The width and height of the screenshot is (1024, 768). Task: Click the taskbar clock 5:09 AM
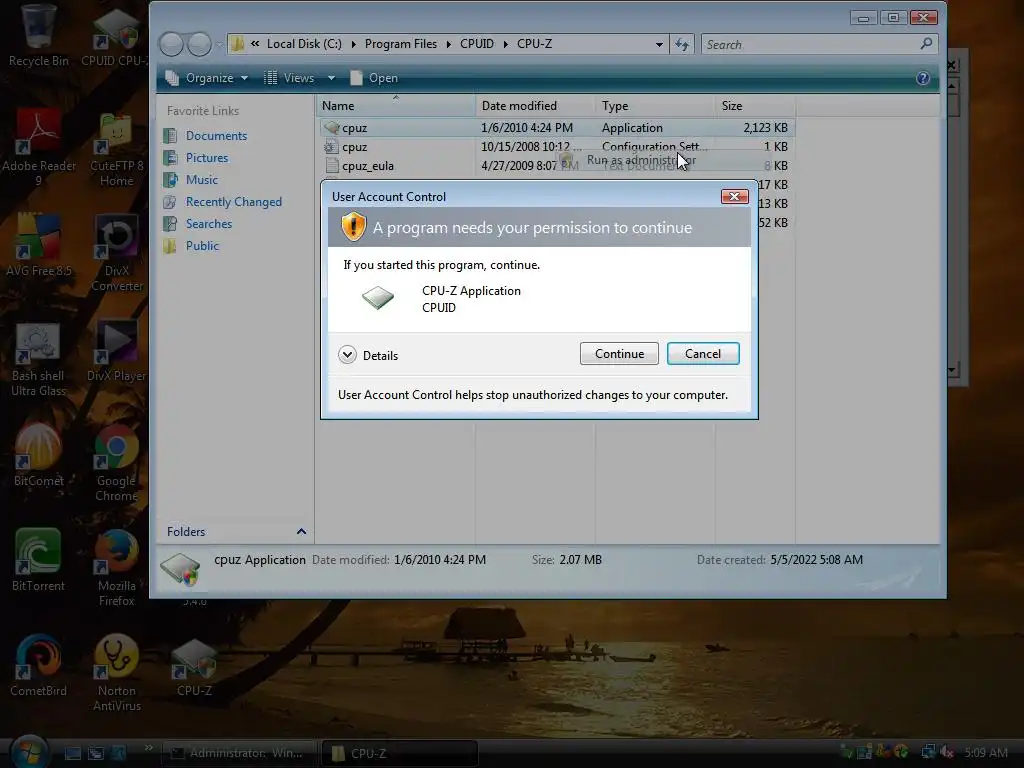click(x=985, y=753)
